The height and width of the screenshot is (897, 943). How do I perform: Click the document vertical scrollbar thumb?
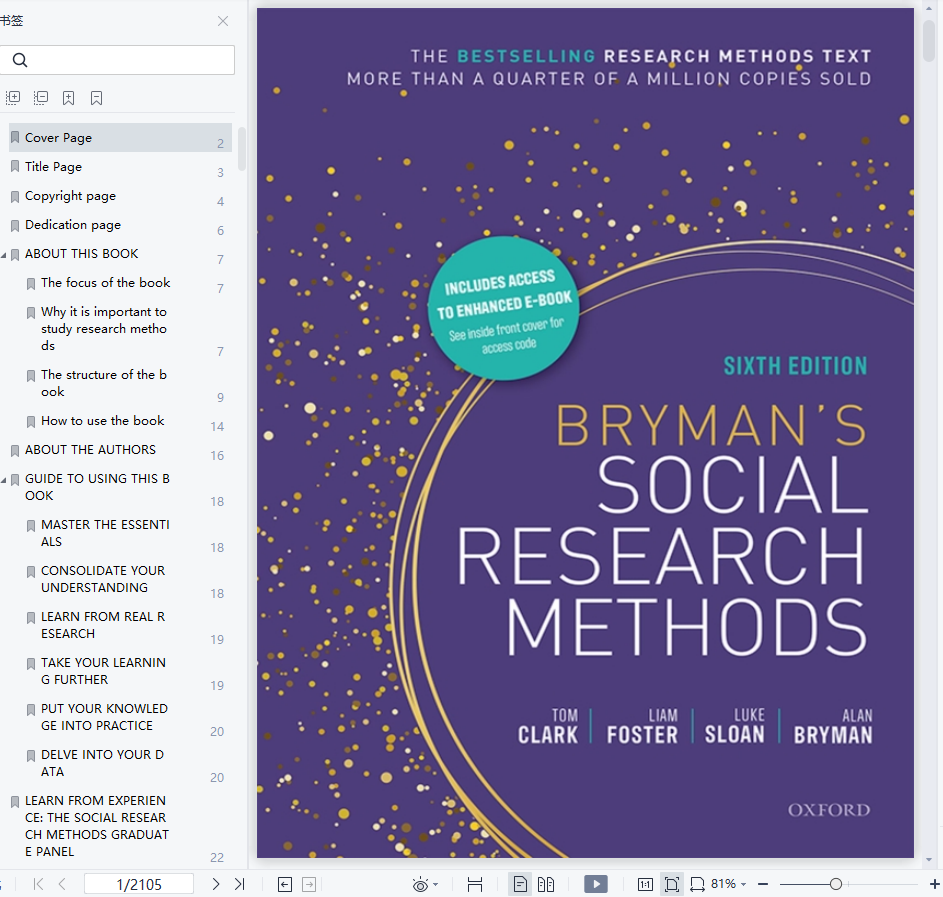[929, 40]
